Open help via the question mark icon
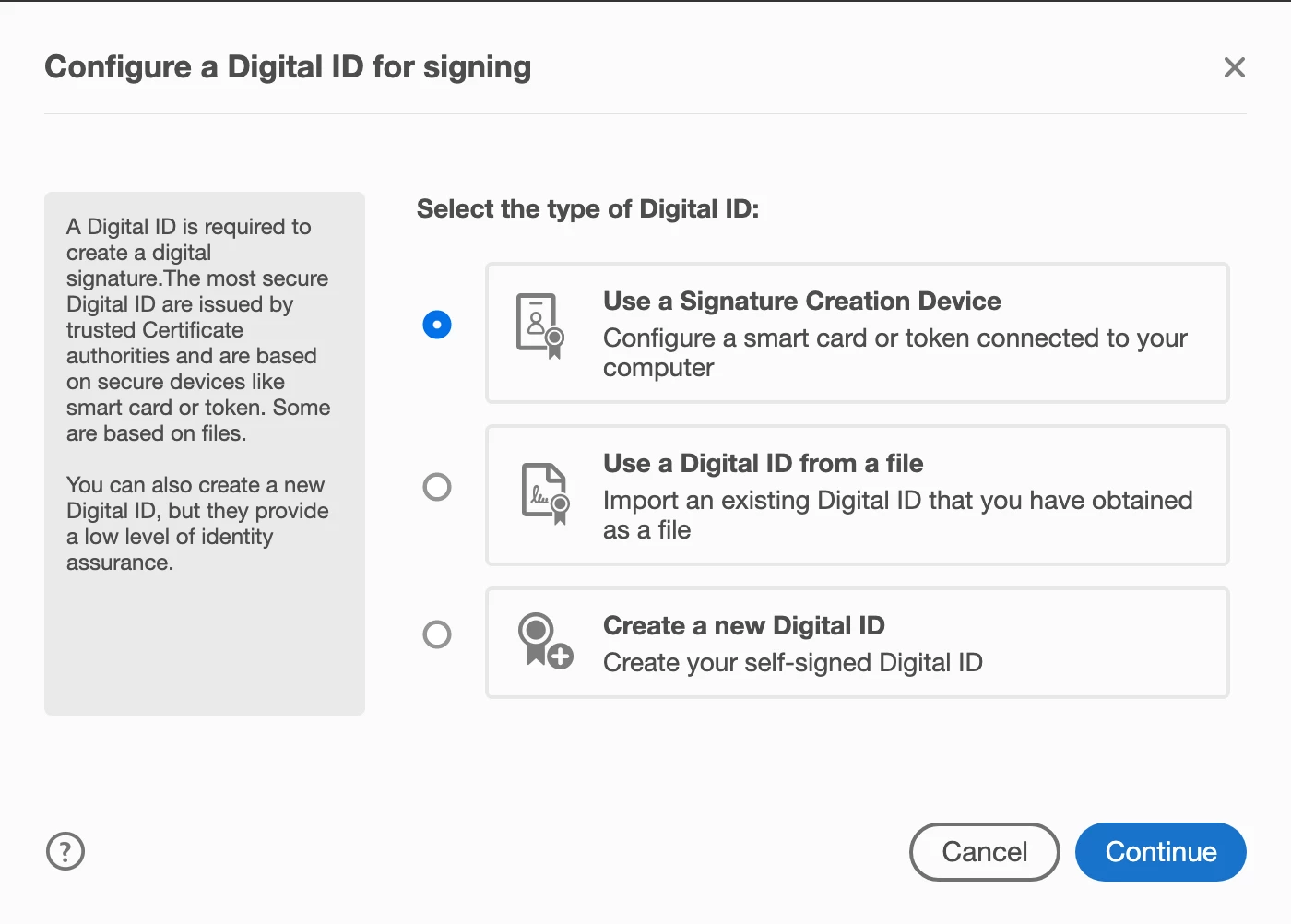This screenshot has width=1291, height=924. (x=65, y=851)
